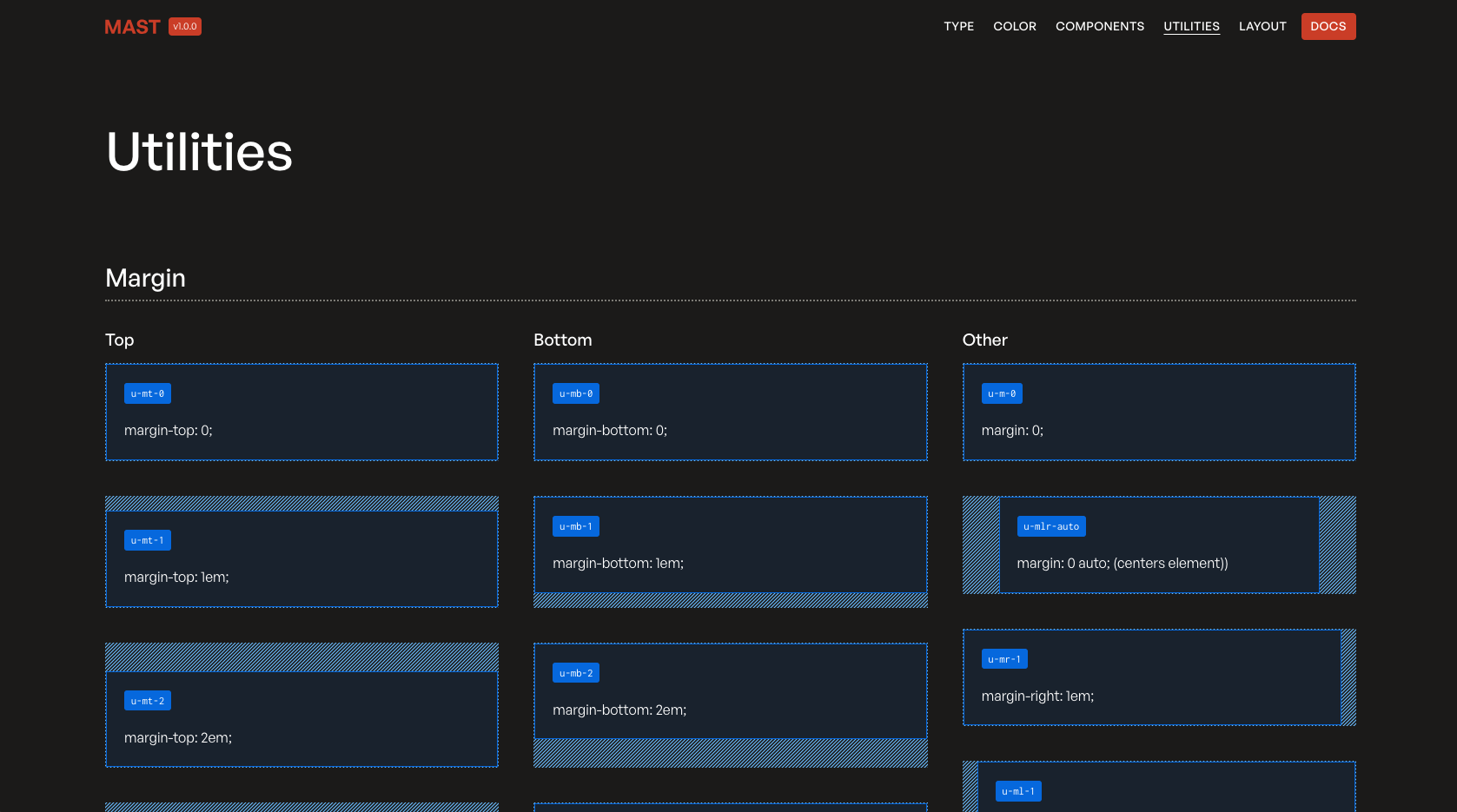Viewport: 1457px width, 812px height.
Task: Click the v1.0.0 version badge
Action: coord(184,26)
